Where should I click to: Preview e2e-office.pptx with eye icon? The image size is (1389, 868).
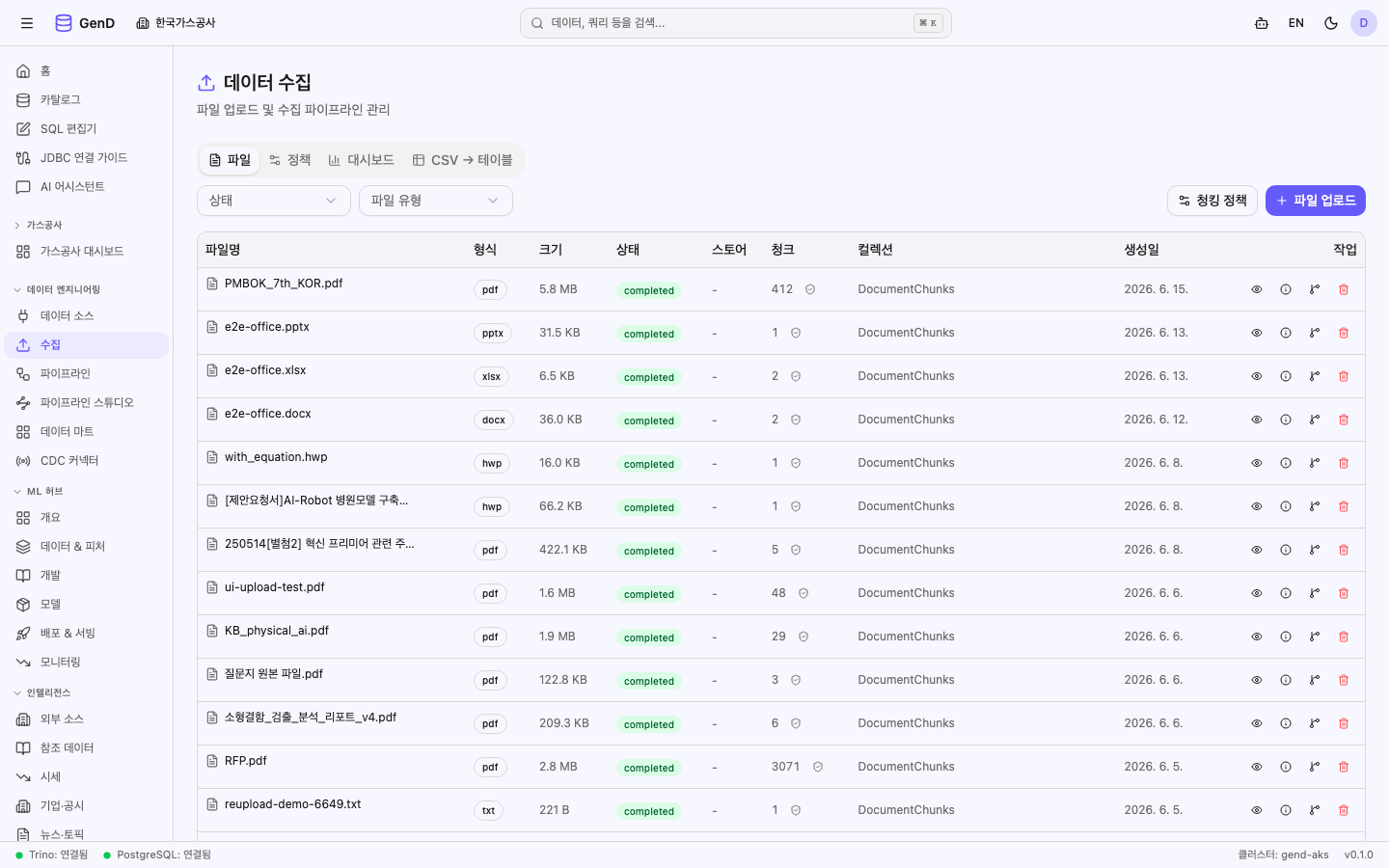pos(1257,333)
